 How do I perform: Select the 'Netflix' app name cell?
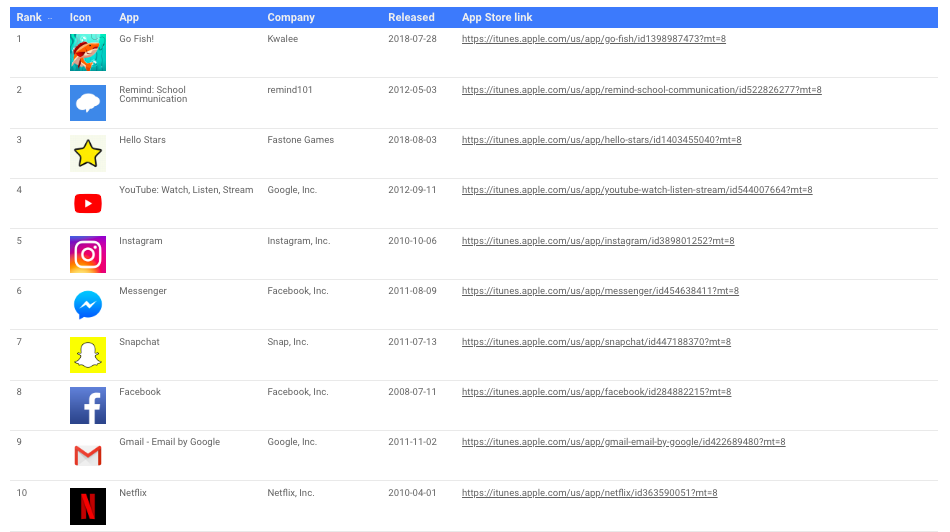pyautogui.click(x=133, y=493)
